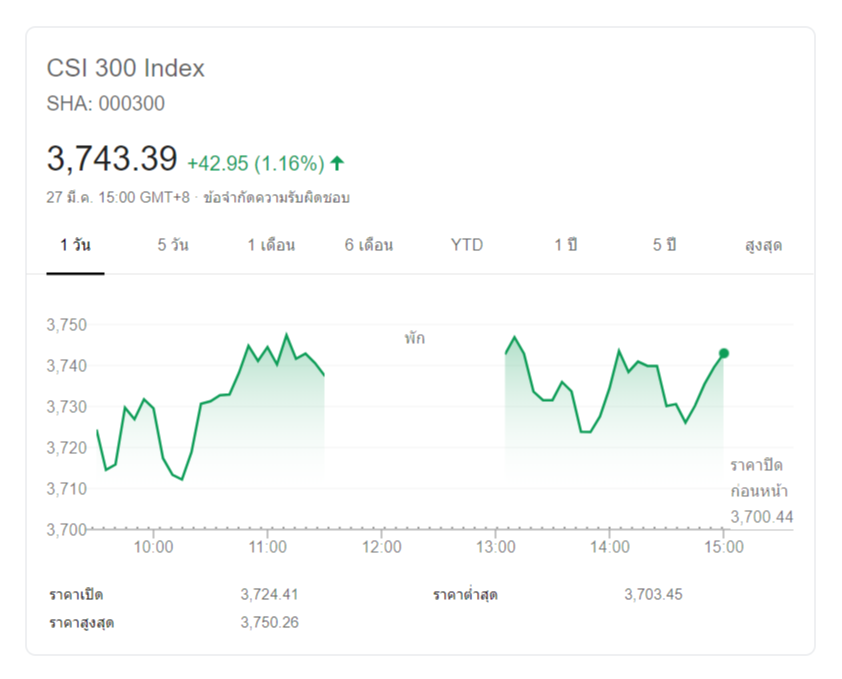Click the CSI 300 Index title

click(126, 68)
